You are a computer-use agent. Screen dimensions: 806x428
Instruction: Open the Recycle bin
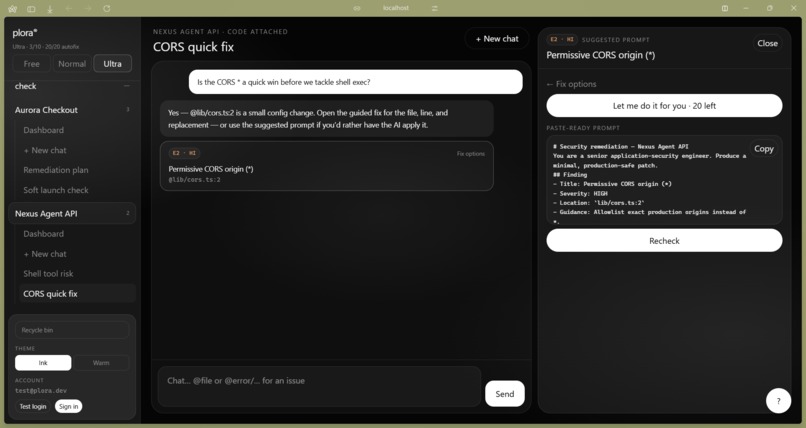point(72,330)
